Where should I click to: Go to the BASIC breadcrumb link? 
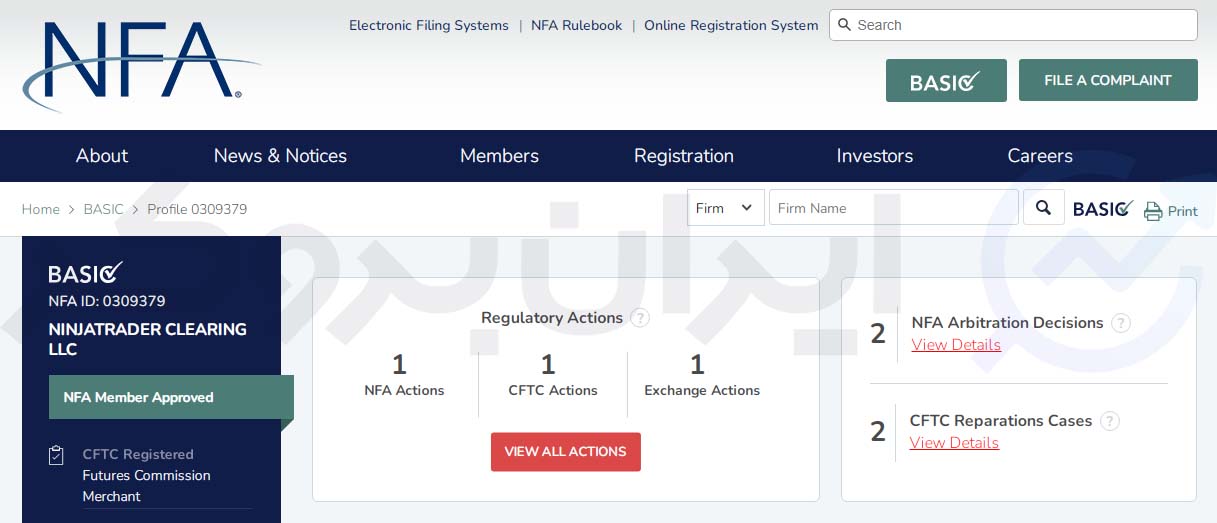coord(103,209)
